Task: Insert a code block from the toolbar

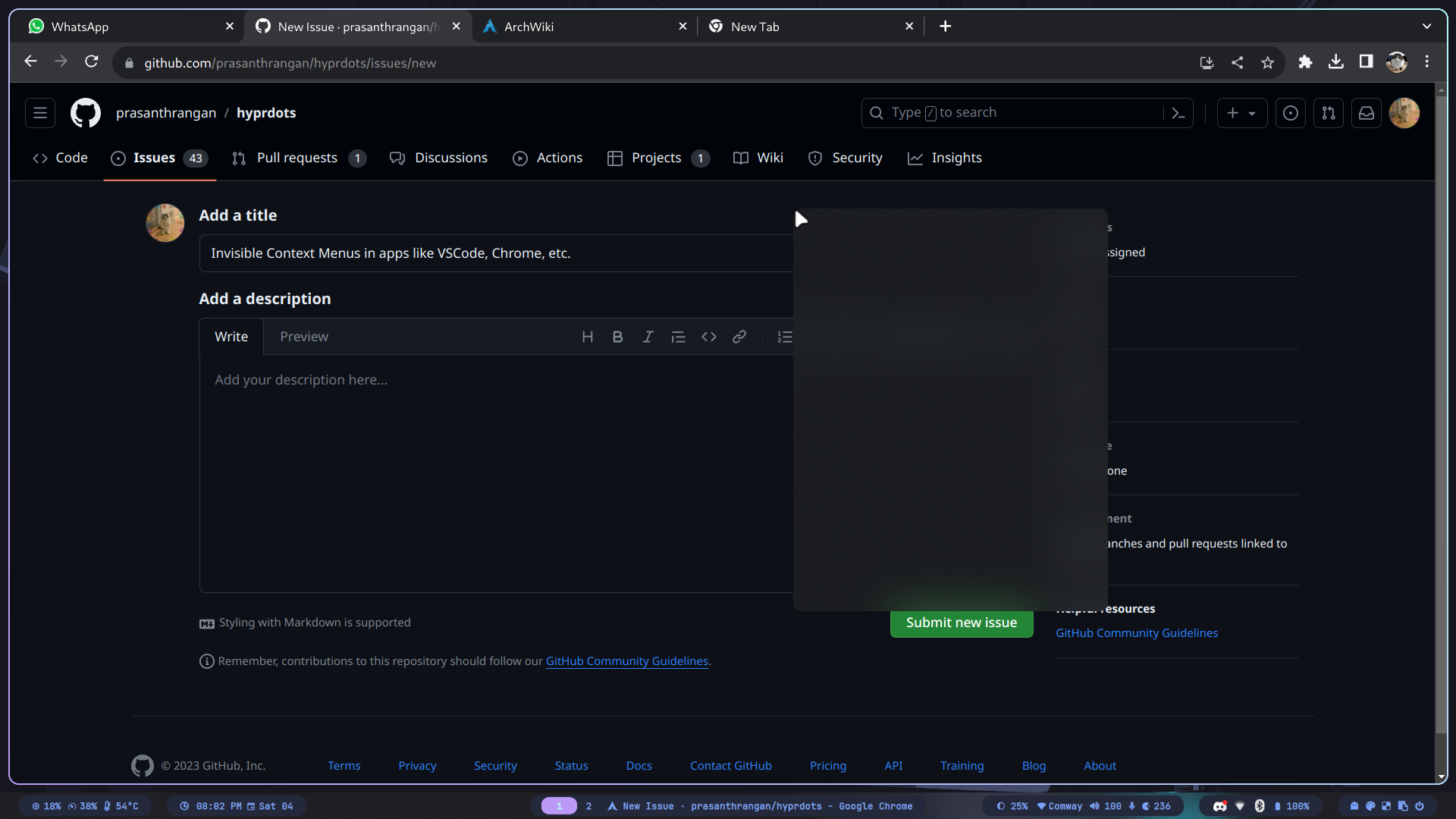Action: pos(709,337)
